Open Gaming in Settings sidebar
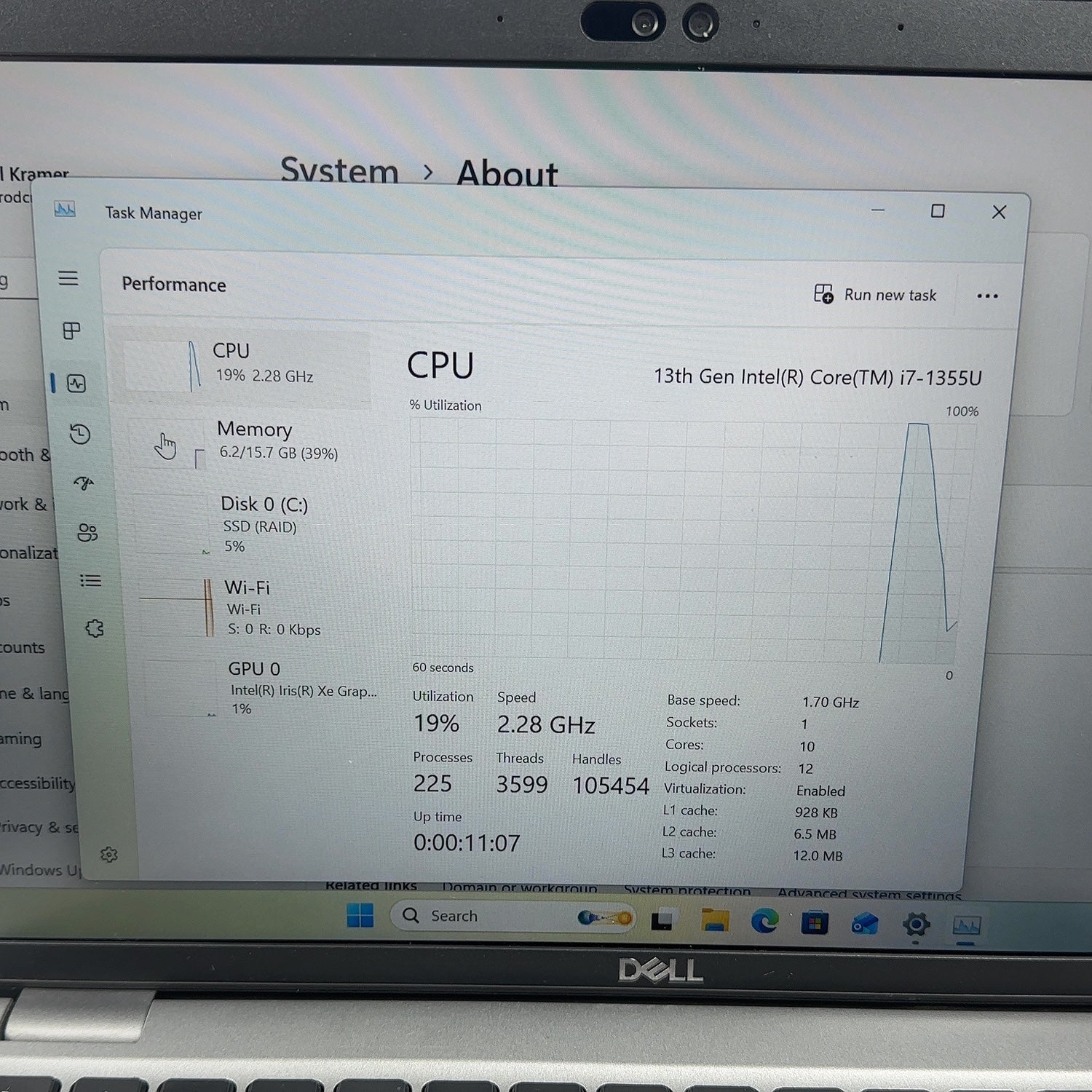The width and height of the screenshot is (1092, 1092). click(x=21, y=739)
